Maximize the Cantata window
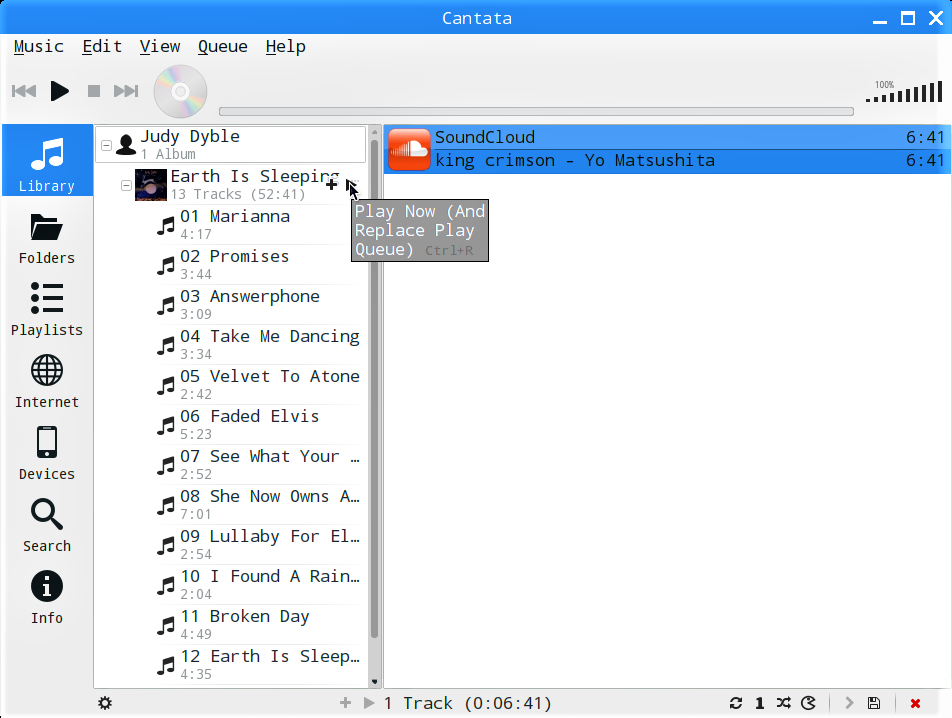Screen dimensions: 952x718 pos(908,18)
